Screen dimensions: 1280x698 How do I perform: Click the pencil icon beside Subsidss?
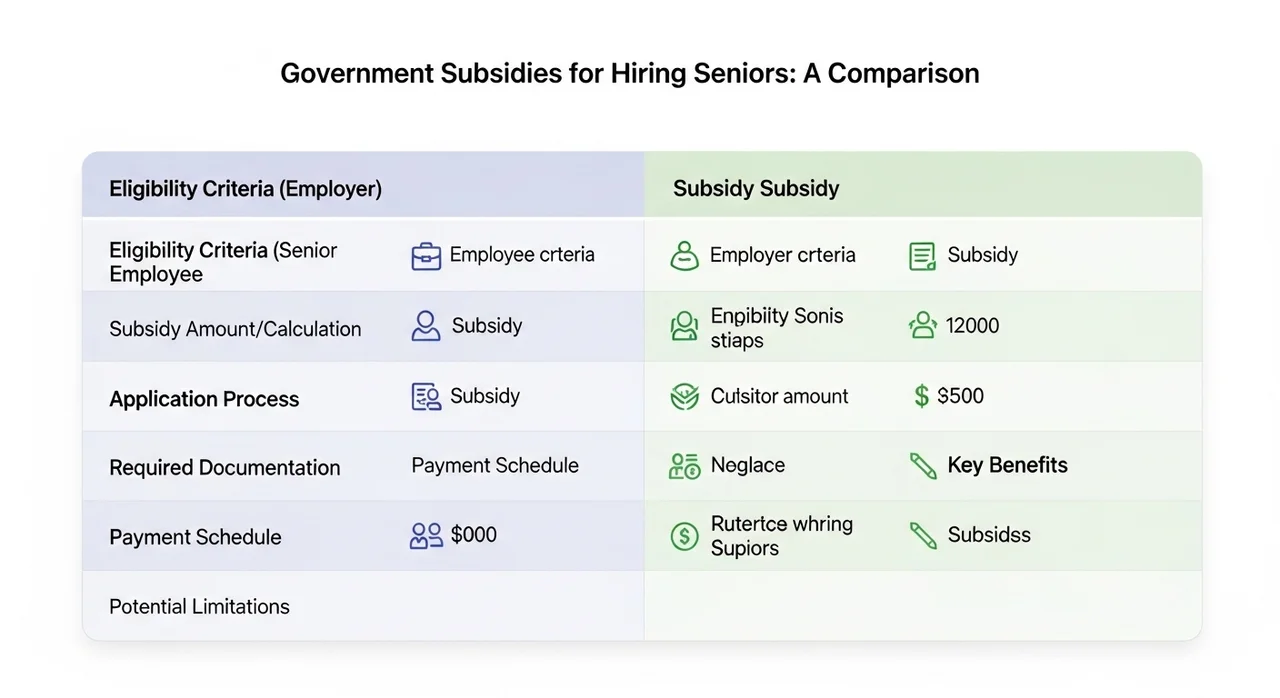click(923, 536)
